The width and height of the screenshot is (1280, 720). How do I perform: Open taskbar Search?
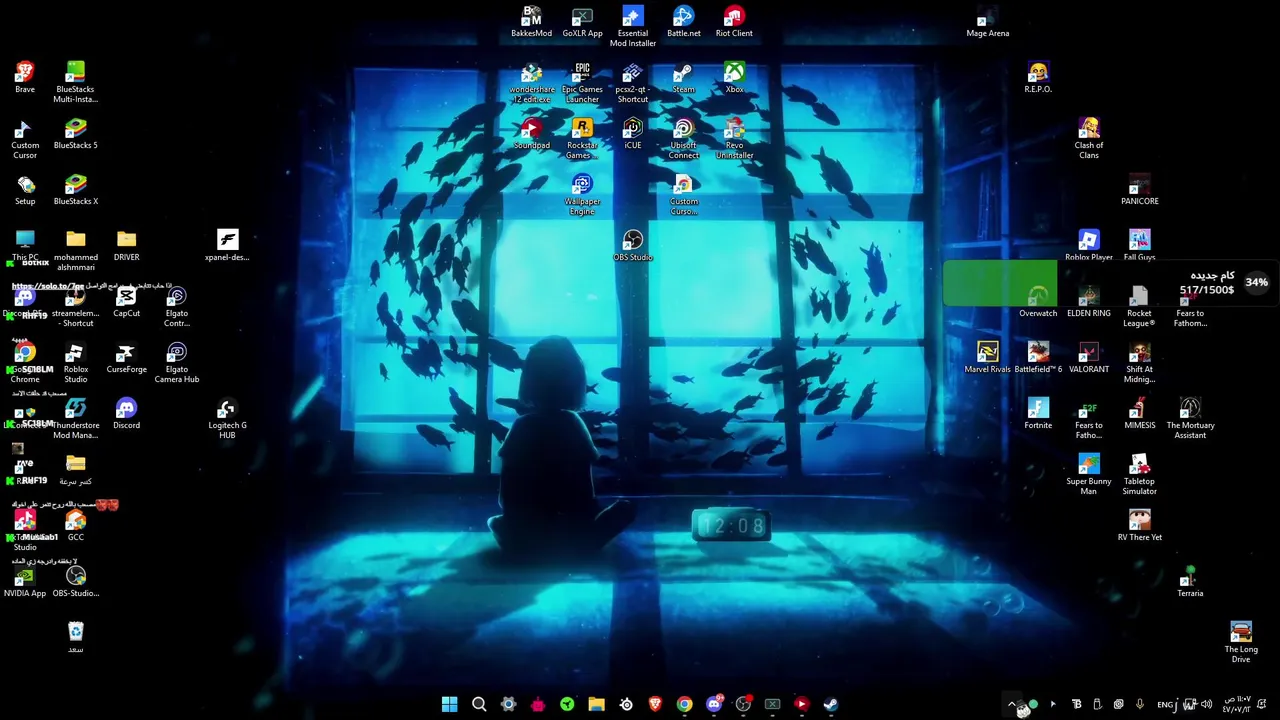pyautogui.click(x=479, y=704)
